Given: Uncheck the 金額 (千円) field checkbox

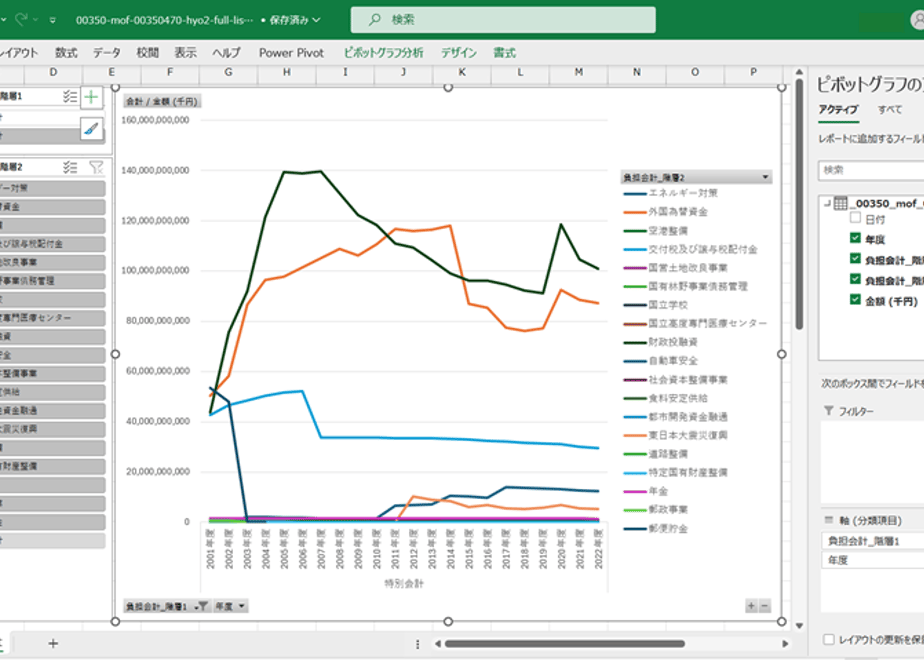Looking at the screenshot, I should [856, 299].
